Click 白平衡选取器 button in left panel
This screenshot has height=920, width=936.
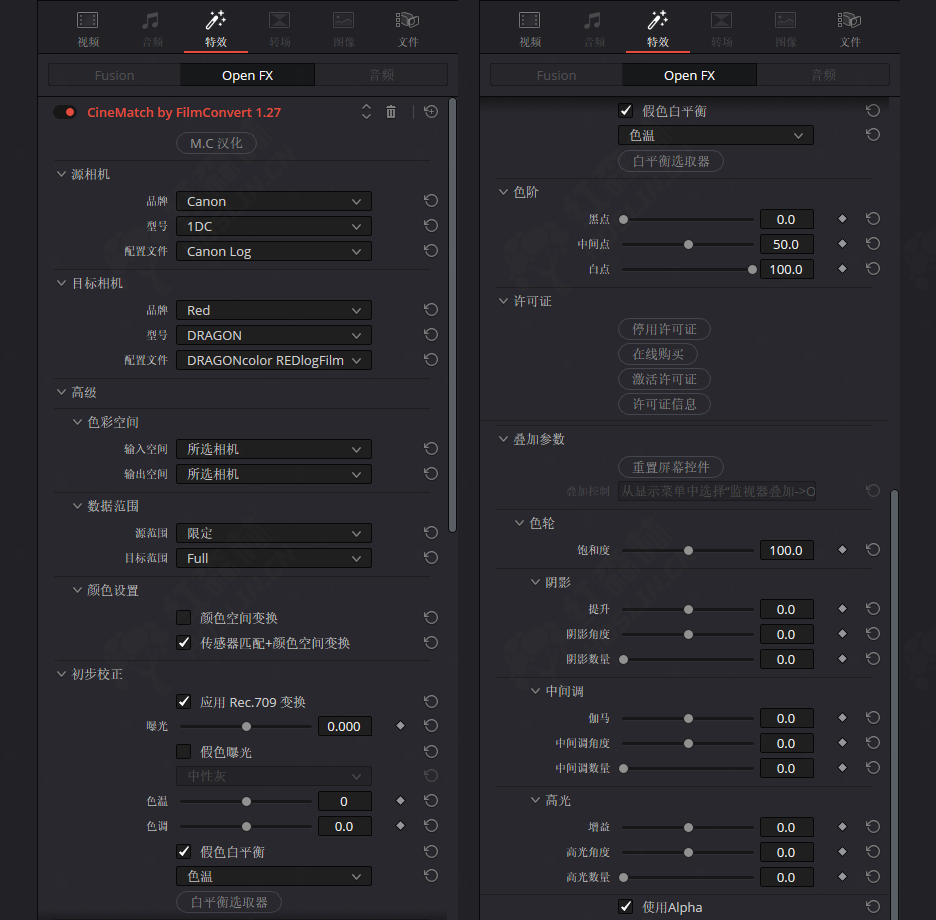229,902
